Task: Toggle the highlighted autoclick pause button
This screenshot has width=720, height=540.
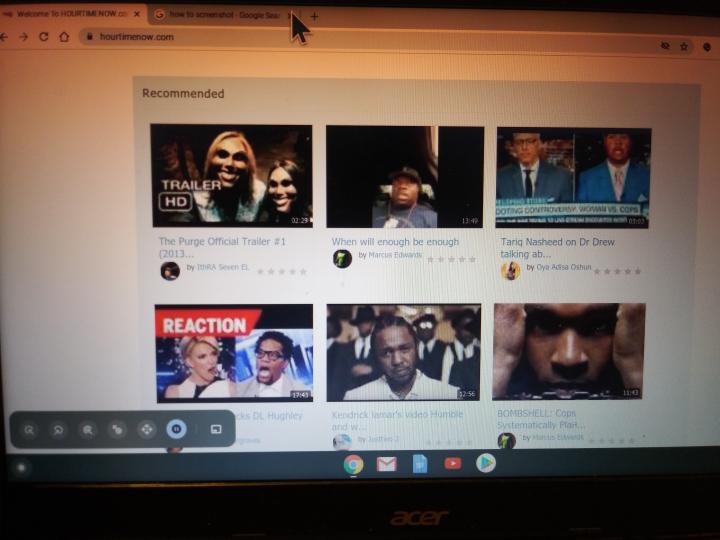Action: click(x=176, y=429)
